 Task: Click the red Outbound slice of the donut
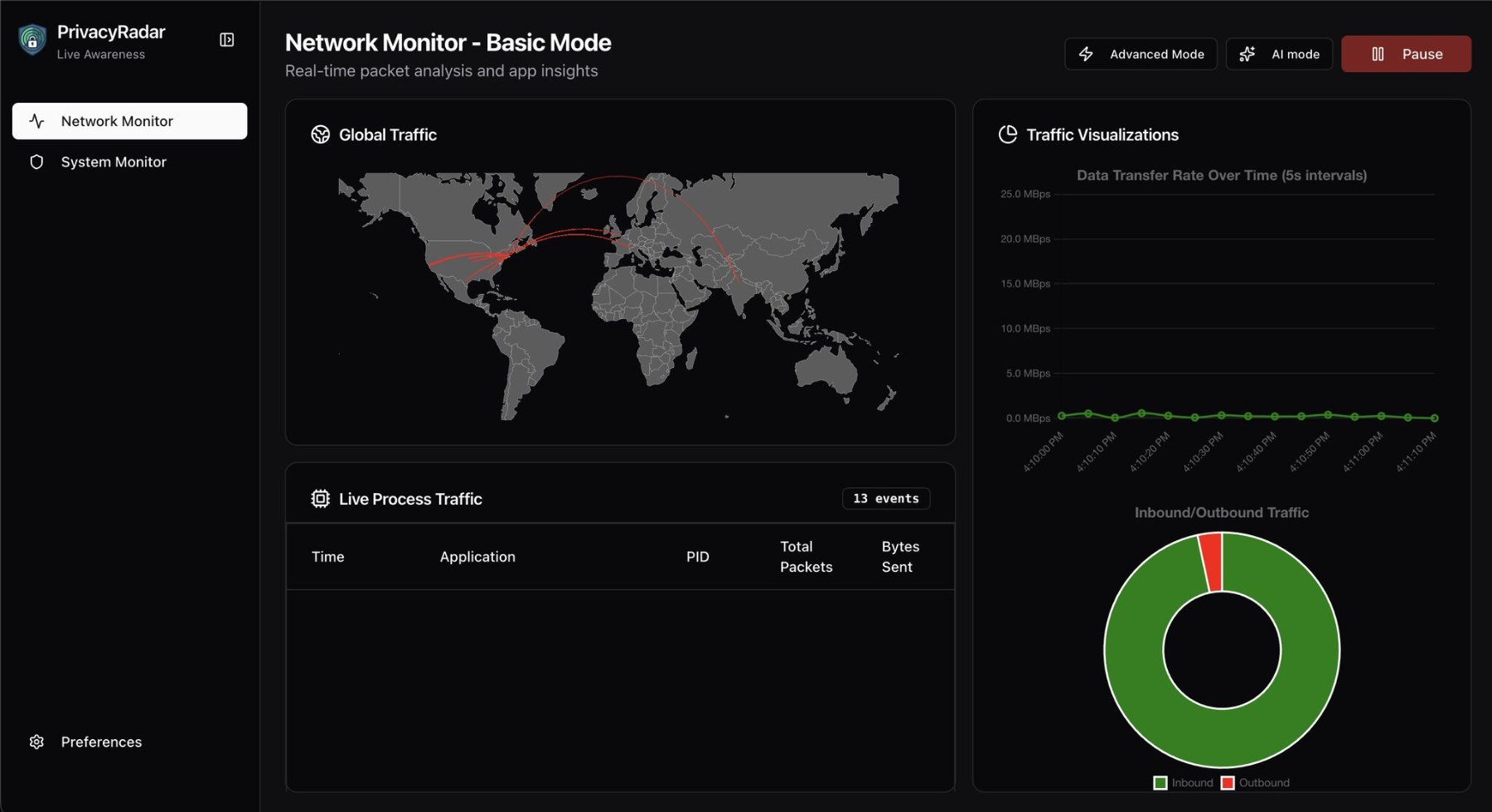[1211, 563]
